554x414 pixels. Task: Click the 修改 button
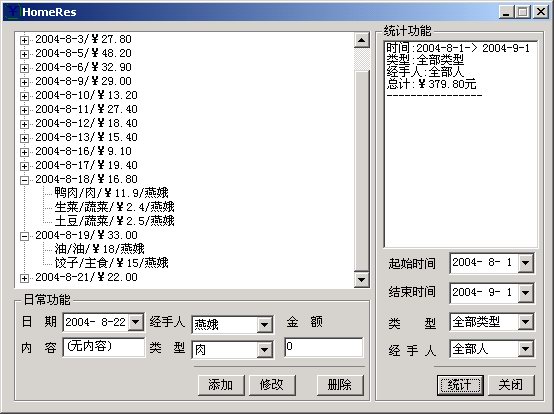click(272, 385)
